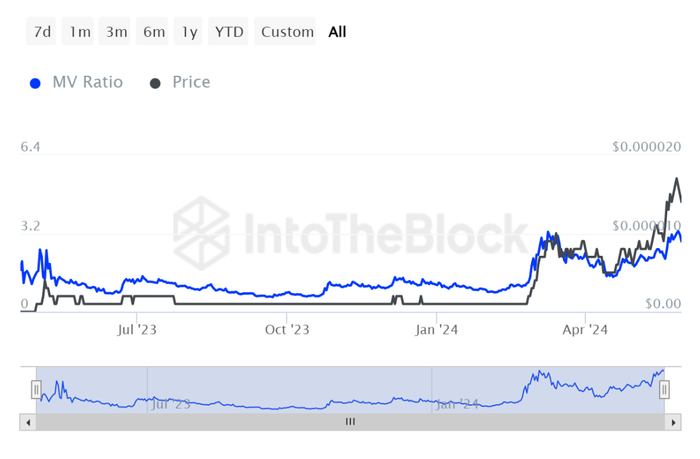700x459 pixels.
Task: Open the Custom date range
Action: (x=285, y=31)
